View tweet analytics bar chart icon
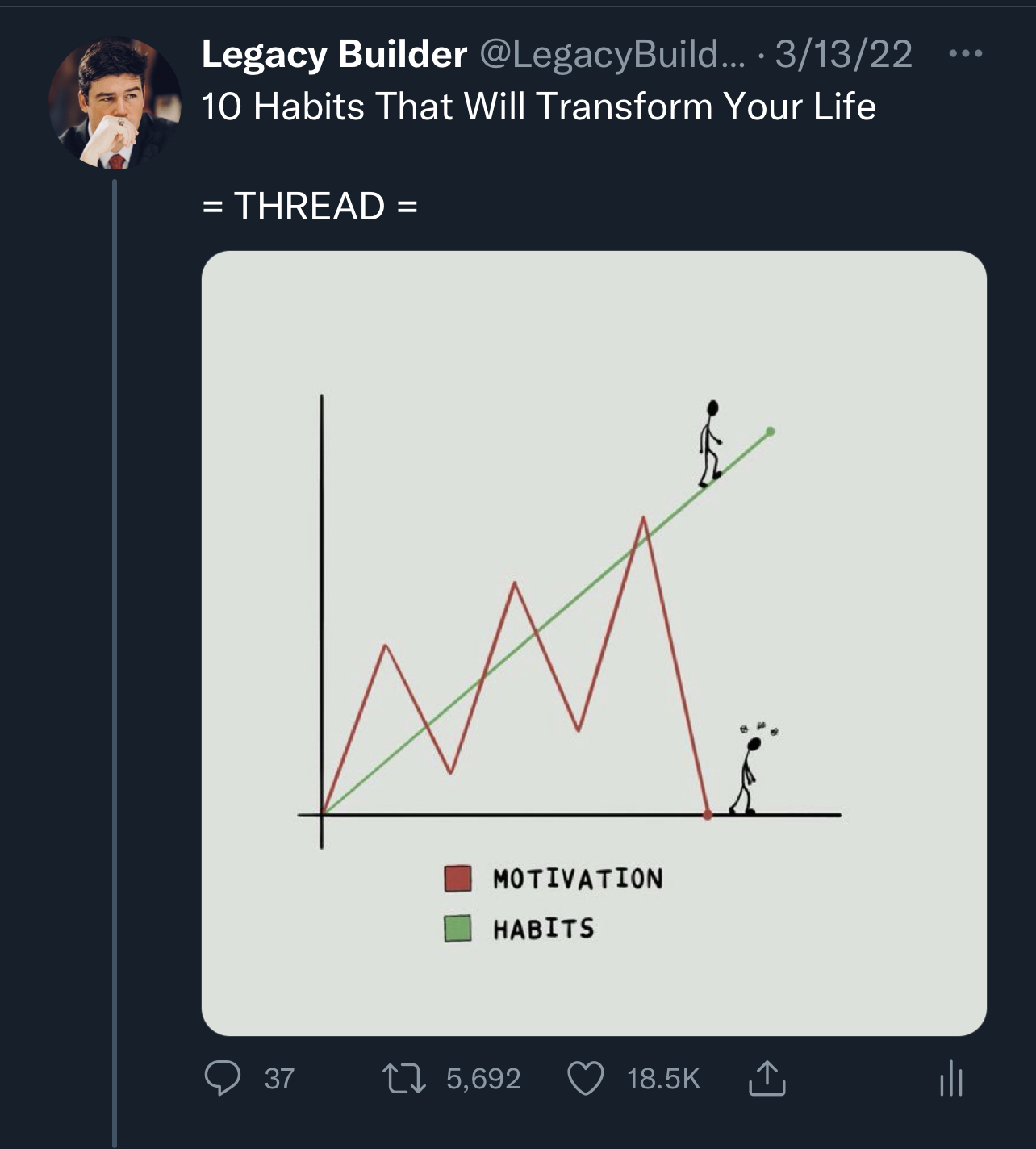Image resolution: width=1036 pixels, height=1149 pixels. 951,1078
